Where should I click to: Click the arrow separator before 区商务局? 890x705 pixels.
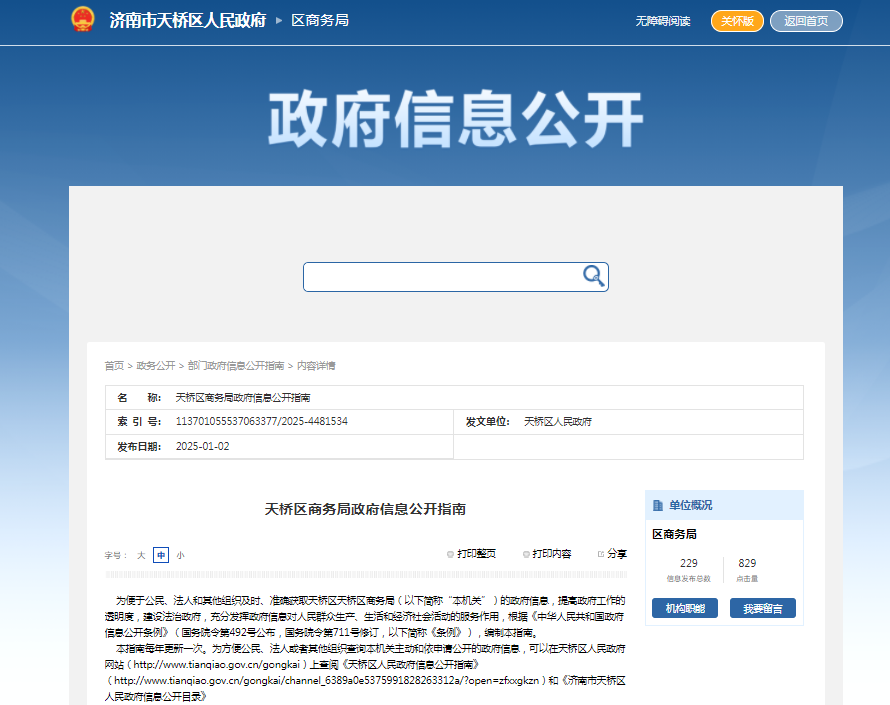(x=279, y=21)
